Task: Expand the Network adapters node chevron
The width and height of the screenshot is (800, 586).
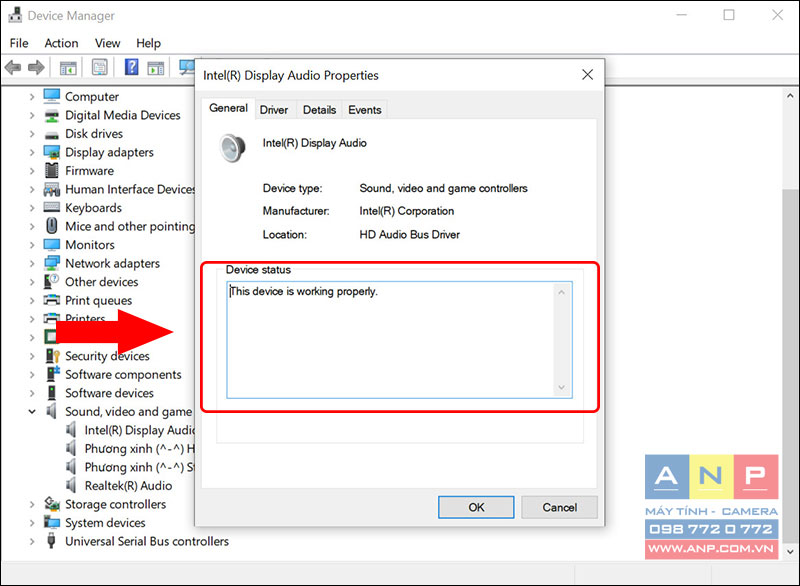Action: [x=32, y=263]
